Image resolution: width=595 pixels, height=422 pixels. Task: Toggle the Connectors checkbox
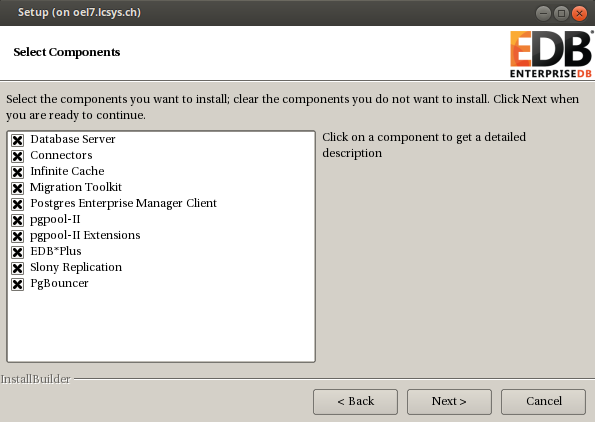point(17,156)
